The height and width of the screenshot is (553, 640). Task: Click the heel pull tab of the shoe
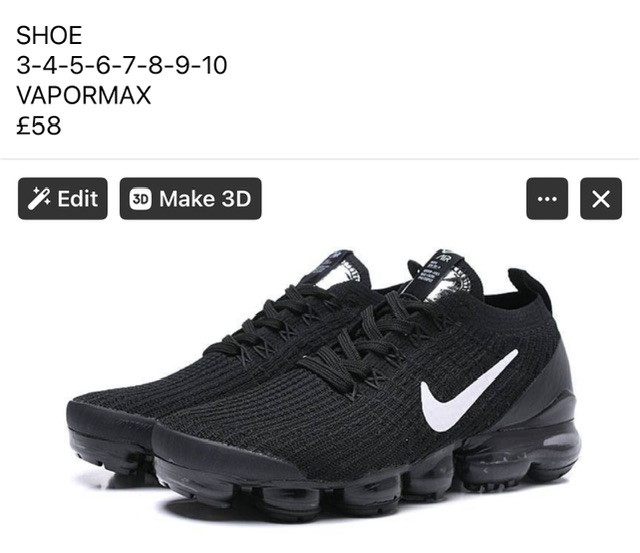(x=529, y=288)
